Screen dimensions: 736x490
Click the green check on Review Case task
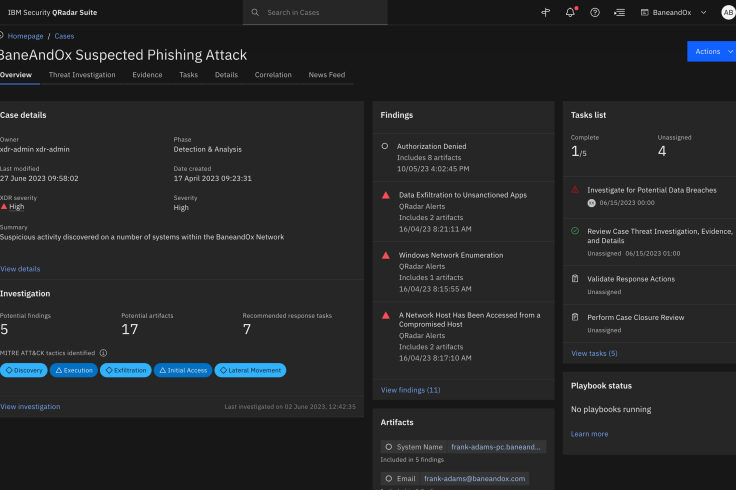[x=575, y=230]
